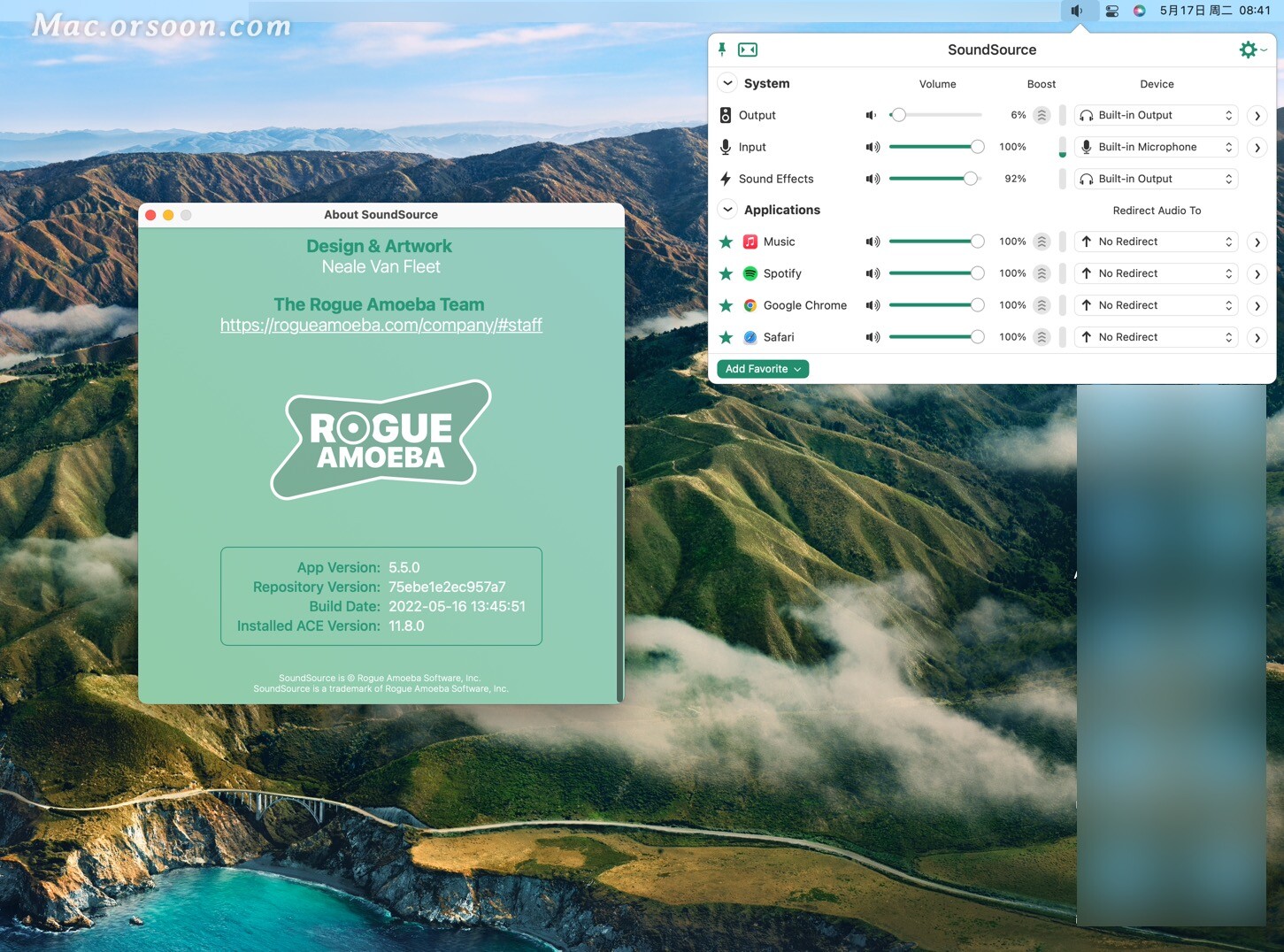Mute the Safari app speaker icon
The height and width of the screenshot is (952, 1284).
pyautogui.click(x=873, y=337)
